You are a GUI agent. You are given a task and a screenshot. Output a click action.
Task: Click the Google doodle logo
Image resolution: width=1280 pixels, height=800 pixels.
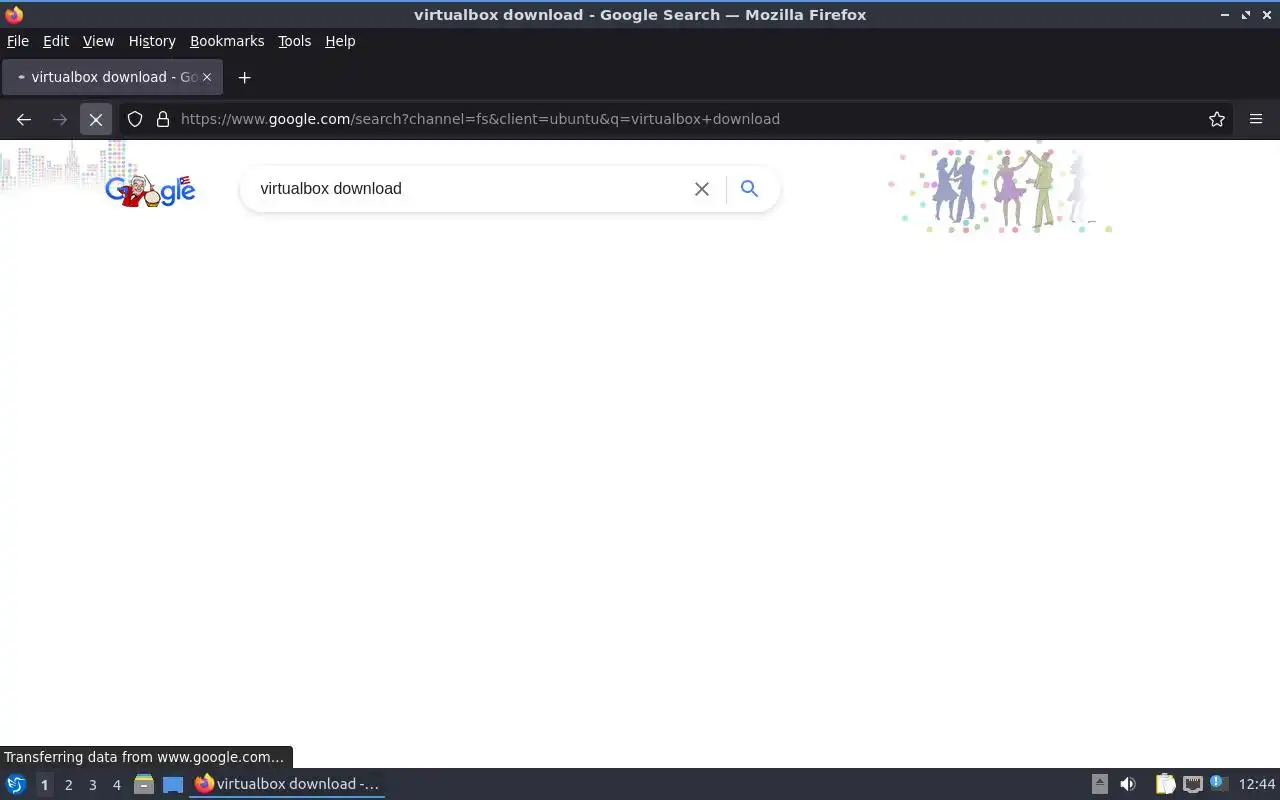pos(150,189)
